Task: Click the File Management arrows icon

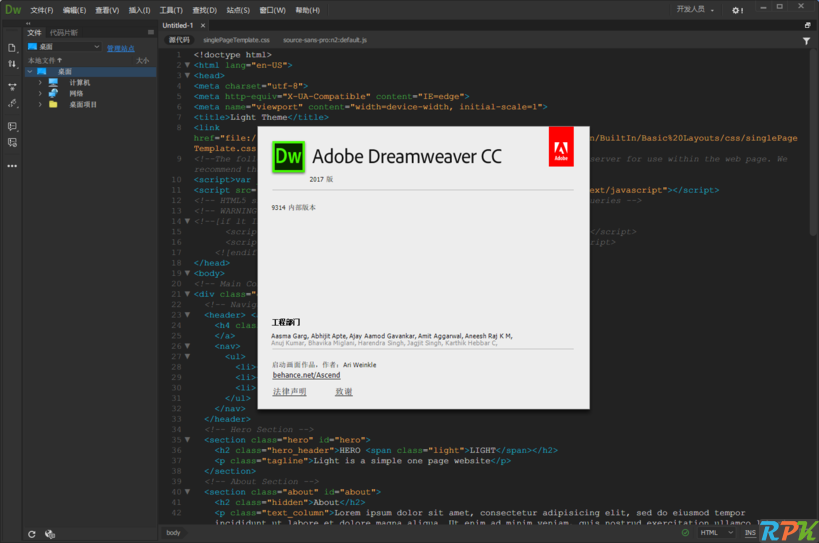Action: pos(13,64)
